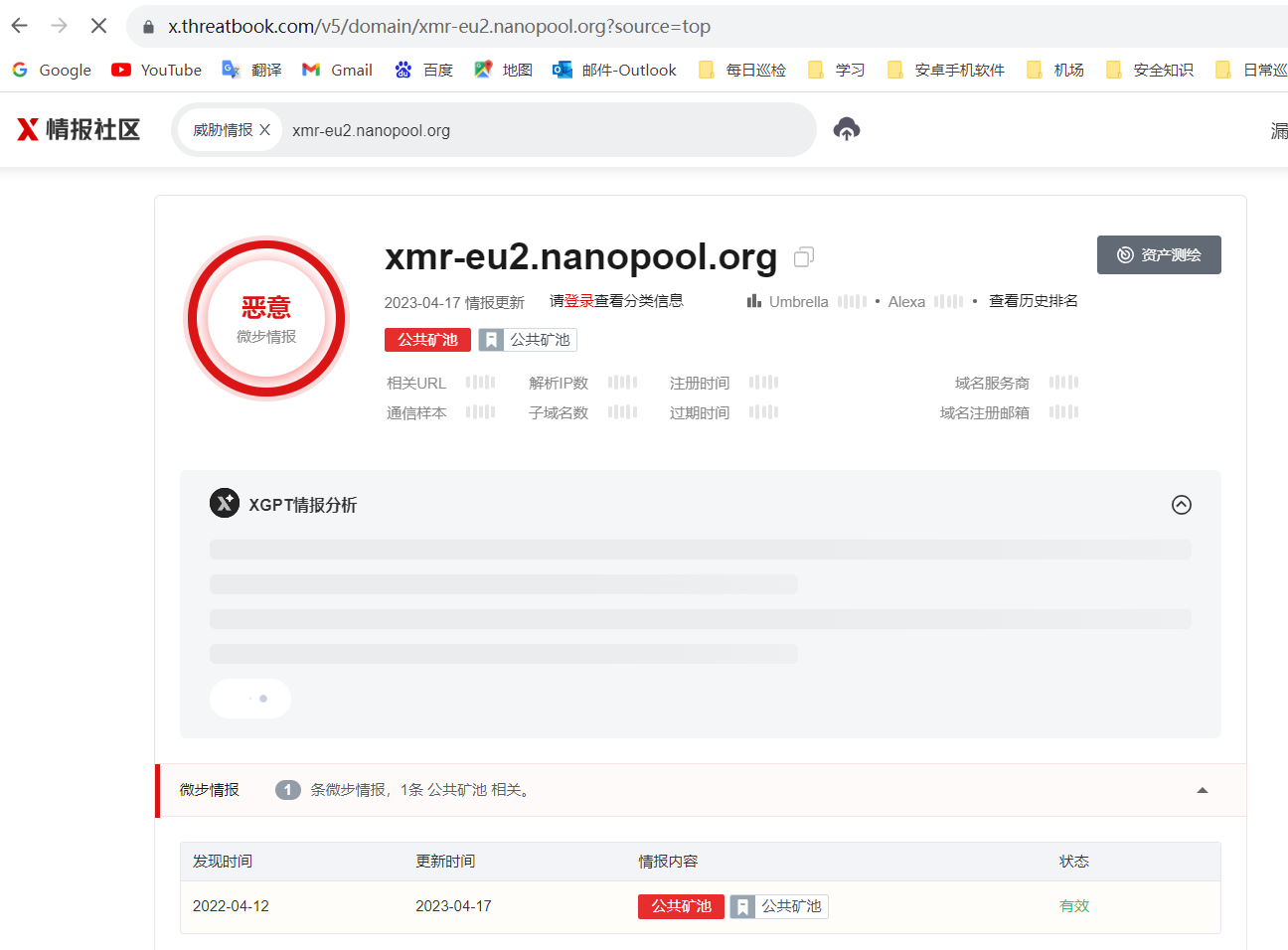Click the XGPT logo icon
Viewport: 1288px width, 950px height.
tap(225, 503)
